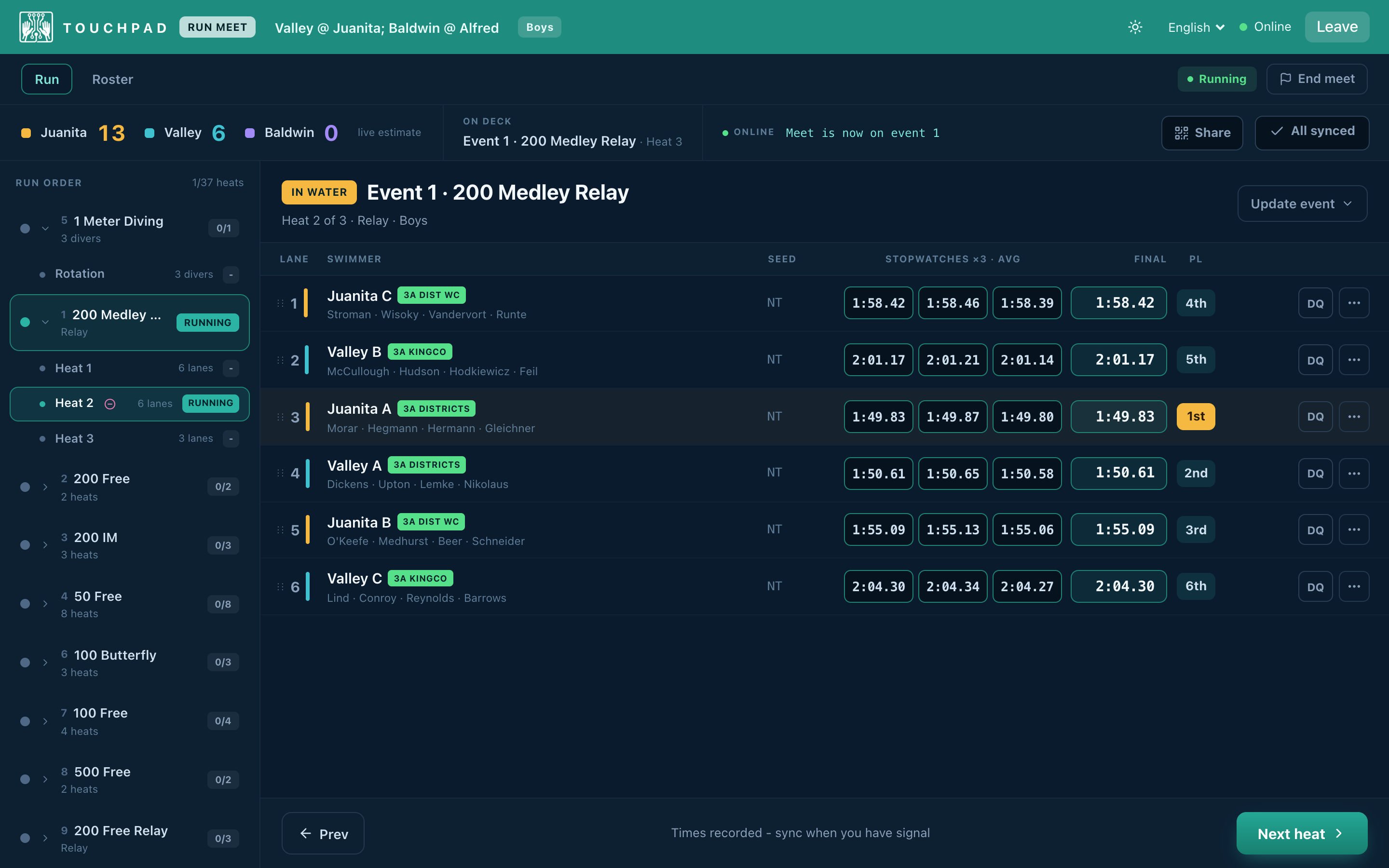Open more options for Valley A lane 4
Image resolution: width=1389 pixels, height=868 pixels.
coord(1353,474)
